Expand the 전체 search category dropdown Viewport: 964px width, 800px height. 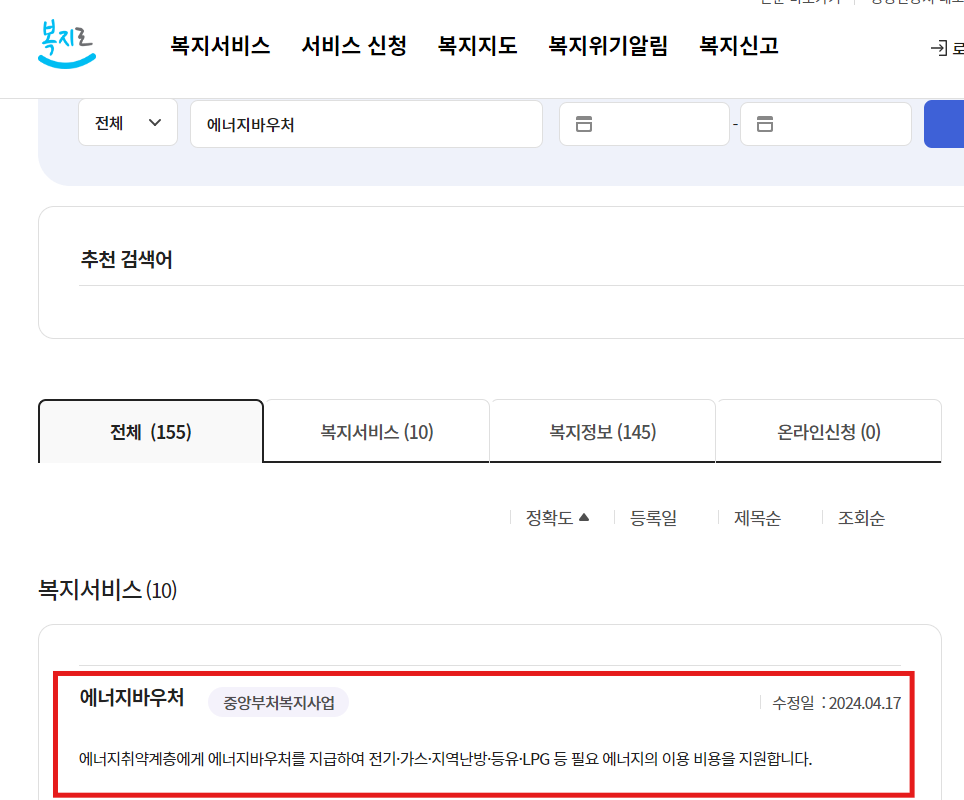click(128, 123)
